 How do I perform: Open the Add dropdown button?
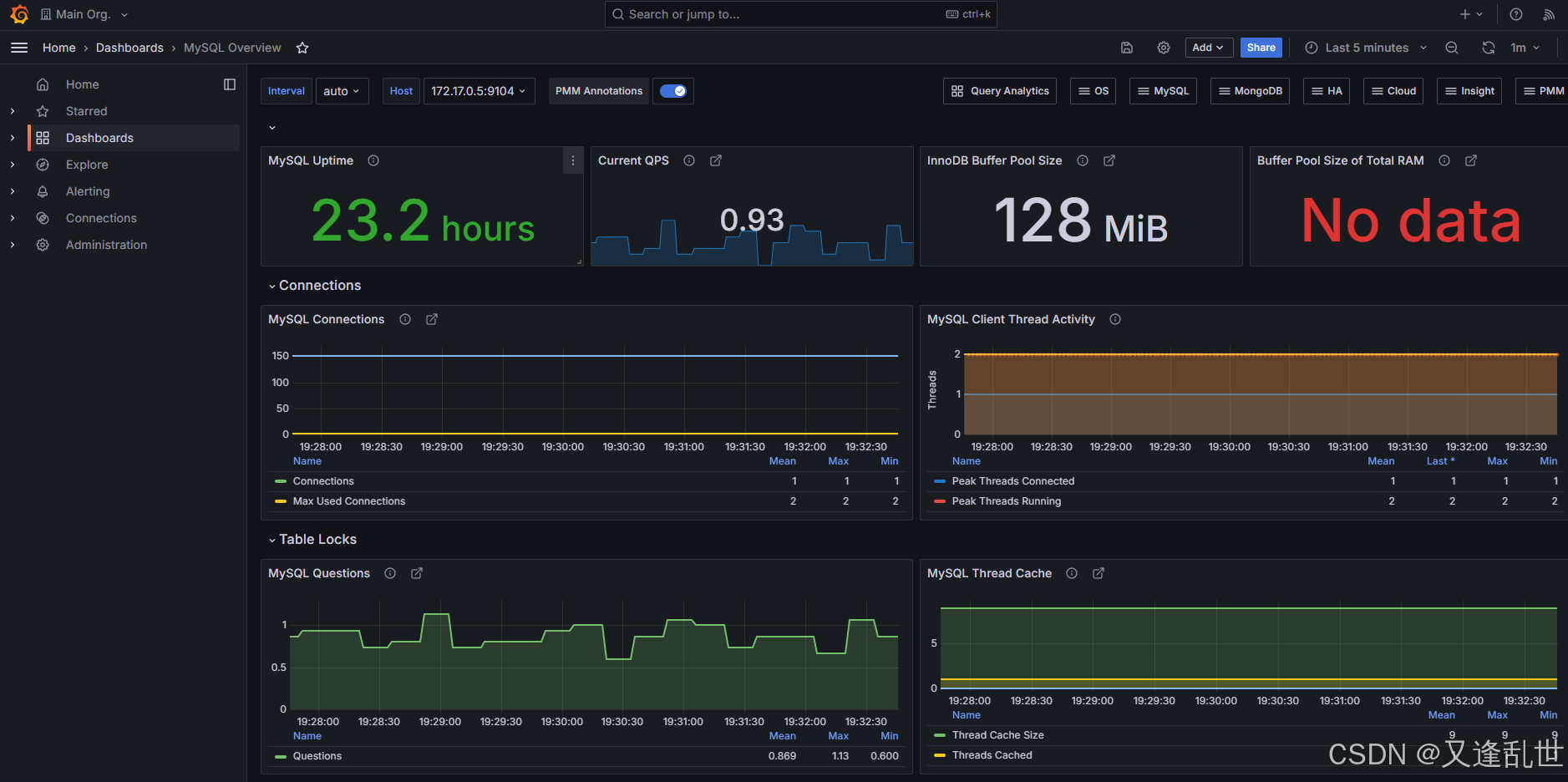coord(1208,48)
